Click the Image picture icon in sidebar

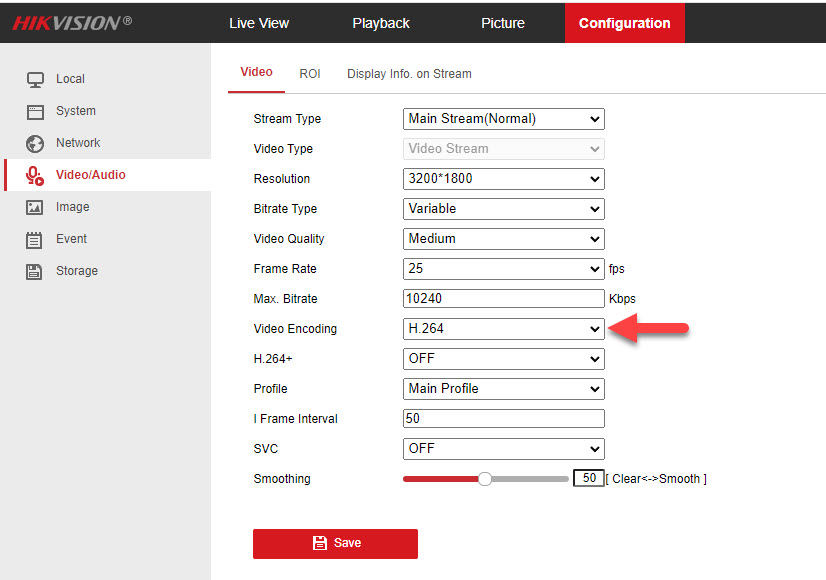pos(35,207)
